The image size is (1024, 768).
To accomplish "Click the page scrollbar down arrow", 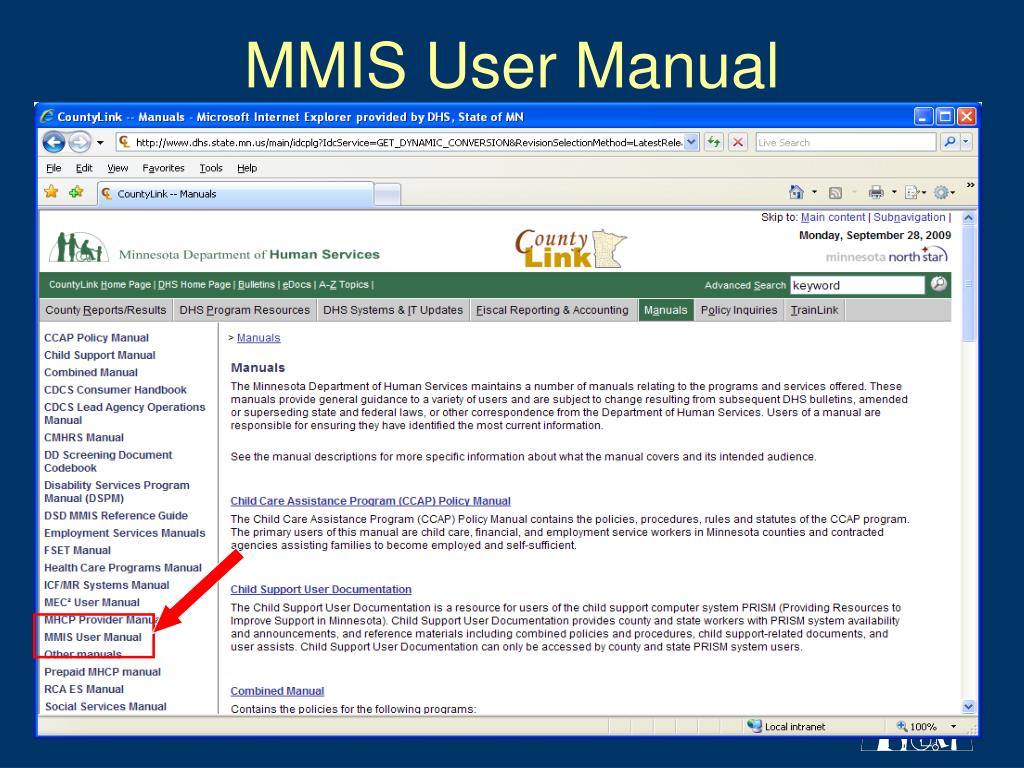I will (x=968, y=707).
